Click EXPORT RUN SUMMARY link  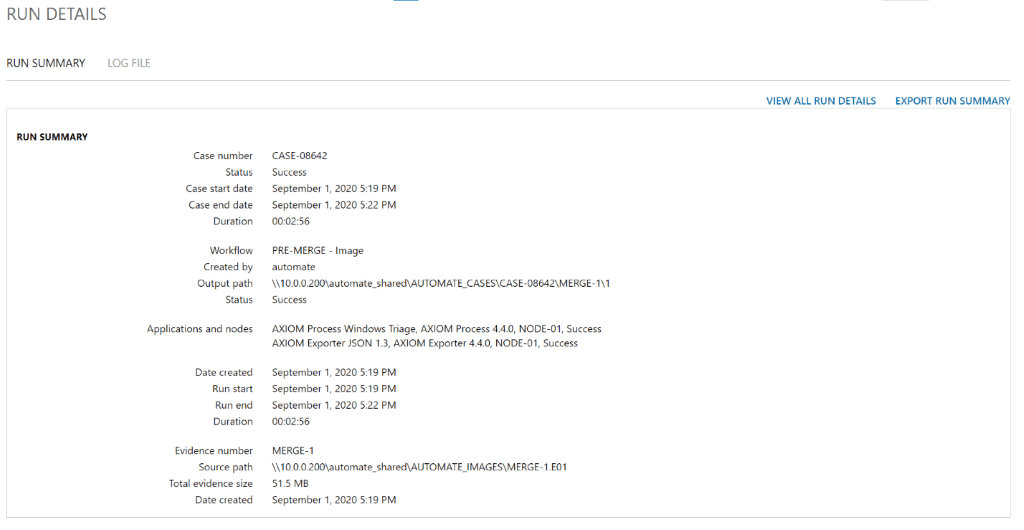[x=952, y=101]
